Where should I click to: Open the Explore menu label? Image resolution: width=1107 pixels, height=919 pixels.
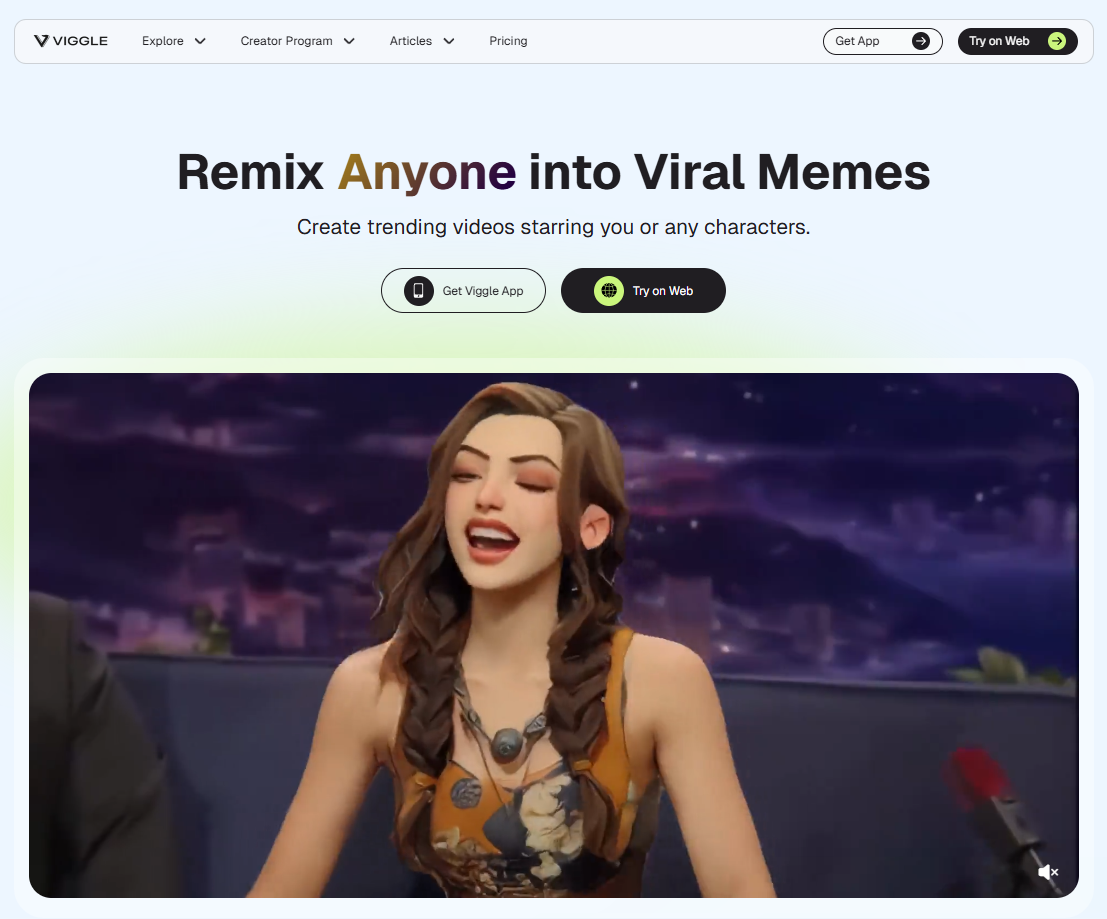163,41
